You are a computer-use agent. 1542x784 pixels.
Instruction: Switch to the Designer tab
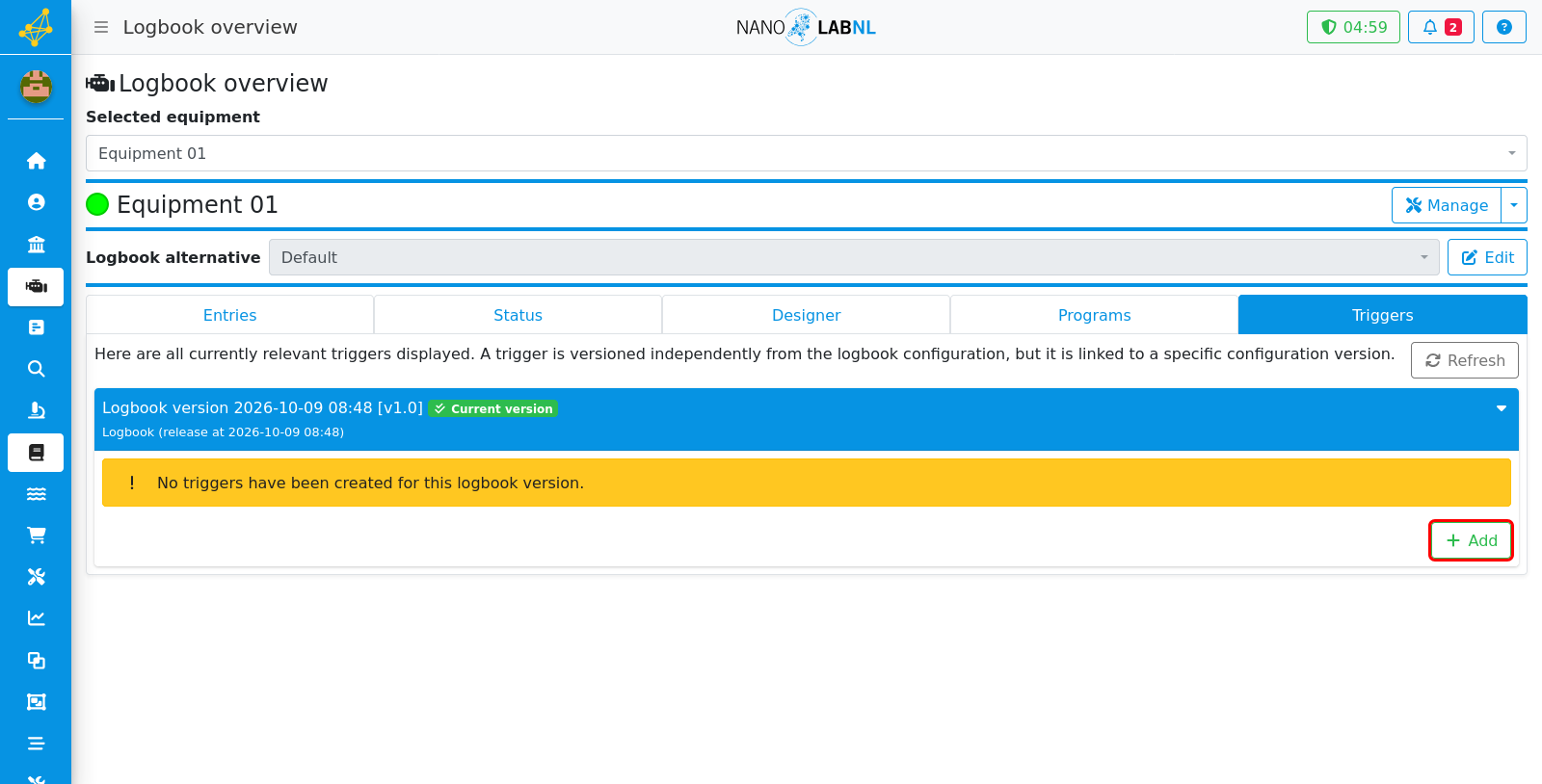click(806, 315)
